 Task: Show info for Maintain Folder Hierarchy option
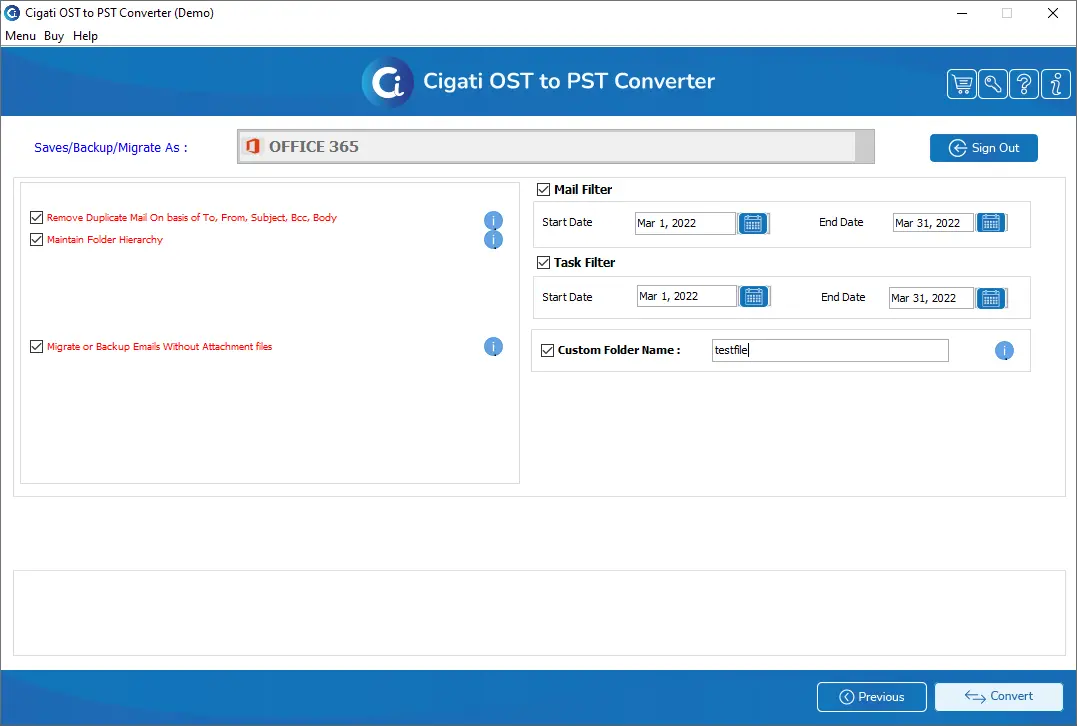tap(493, 240)
